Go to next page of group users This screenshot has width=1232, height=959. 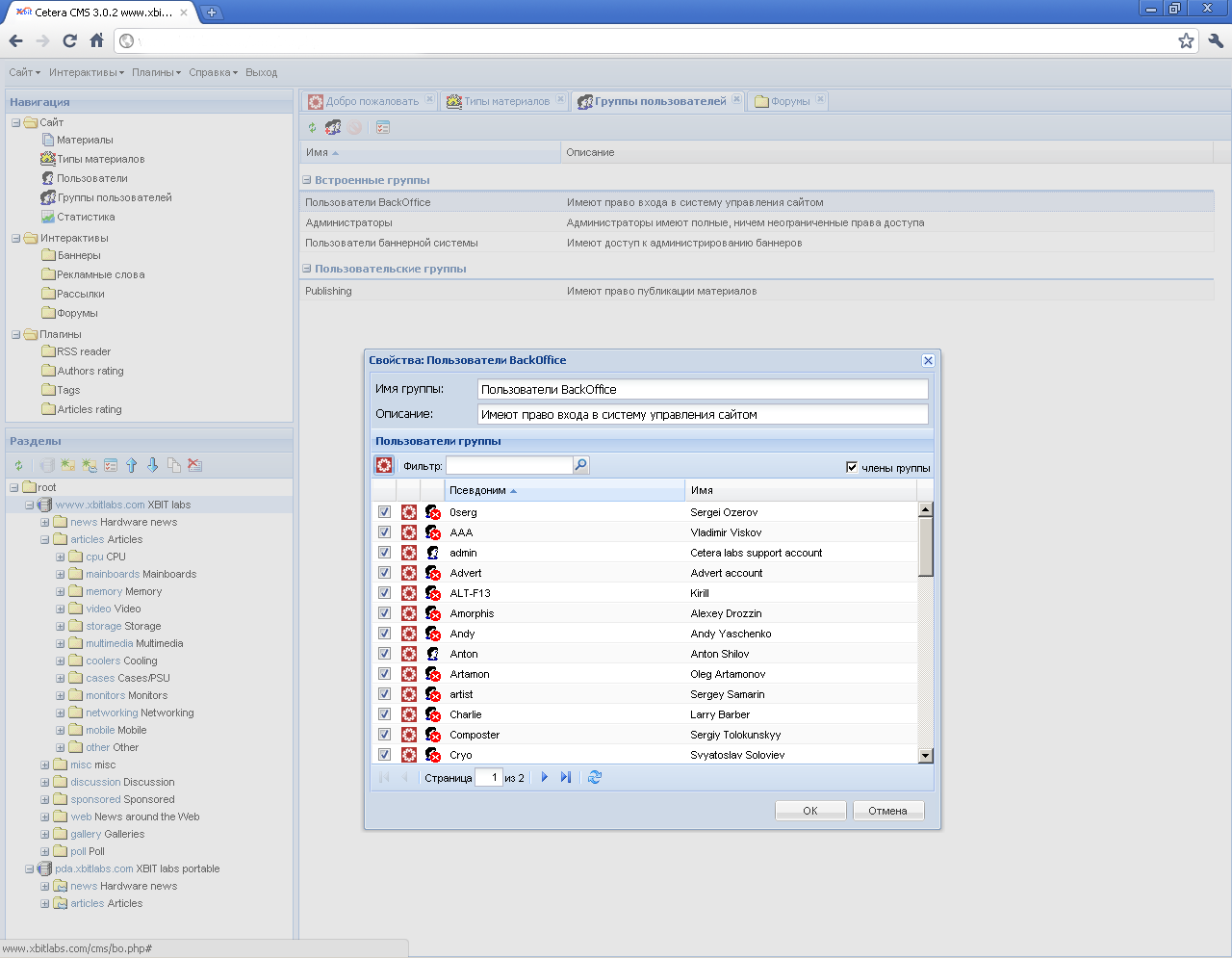coord(545,777)
